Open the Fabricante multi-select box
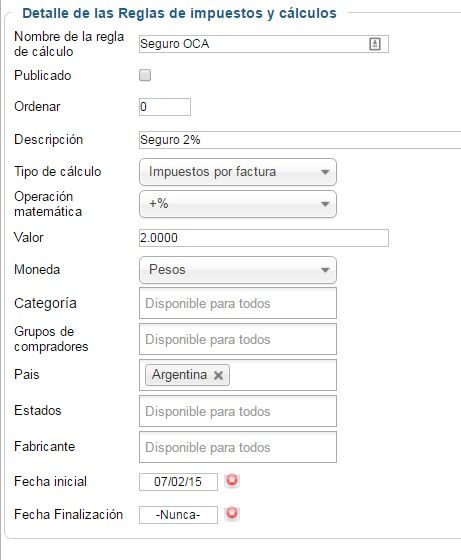Image resolution: width=461 pixels, height=560 pixels. coord(238,447)
